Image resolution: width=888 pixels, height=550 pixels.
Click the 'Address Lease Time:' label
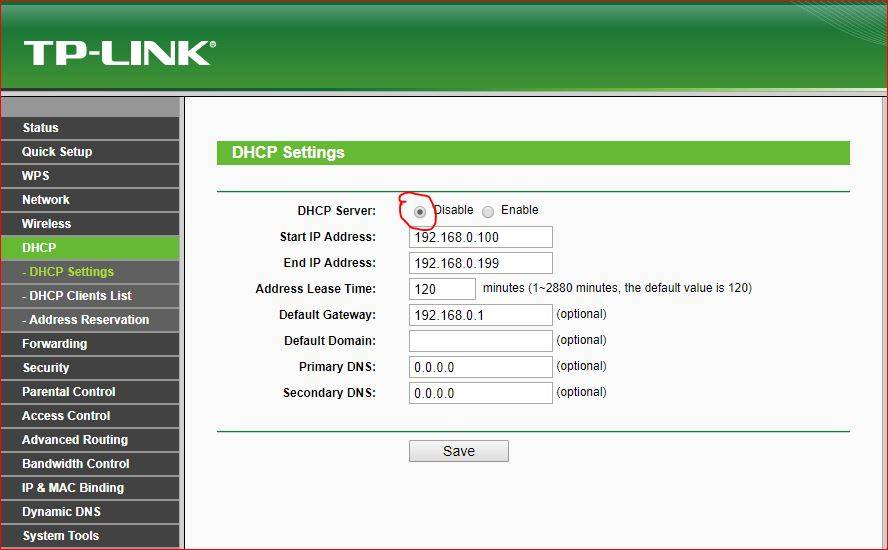[x=315, y=289]
